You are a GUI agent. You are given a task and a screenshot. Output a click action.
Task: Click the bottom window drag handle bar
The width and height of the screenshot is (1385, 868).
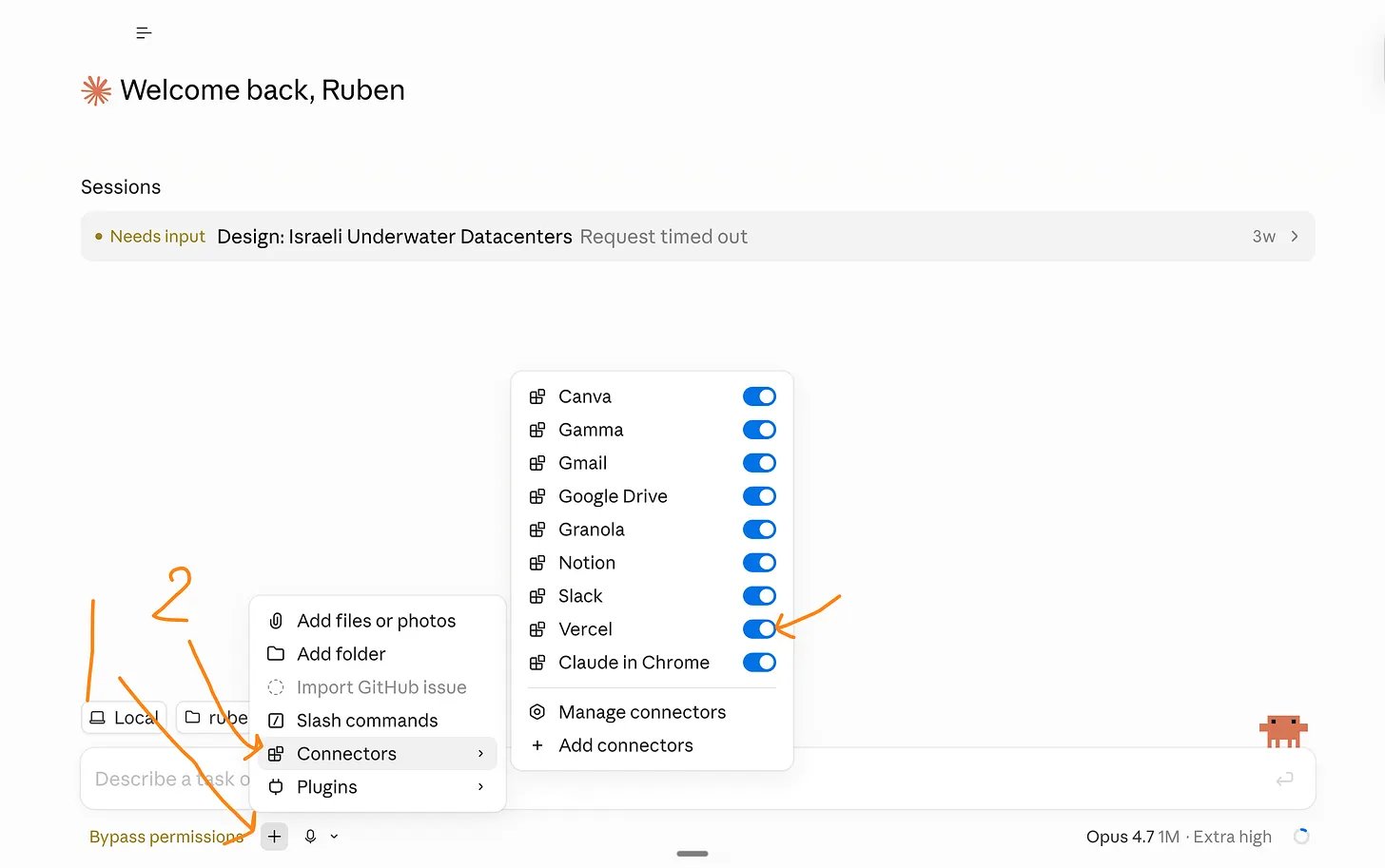point(692,854)
